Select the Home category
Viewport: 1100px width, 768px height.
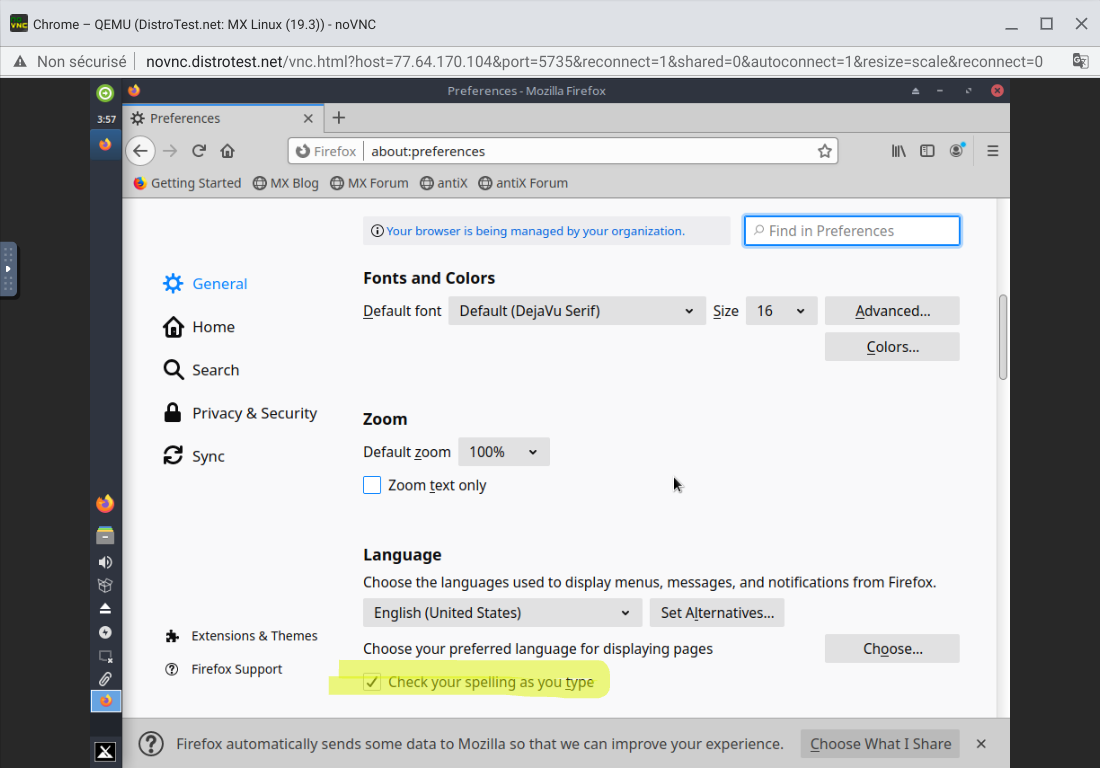[199, 327]
